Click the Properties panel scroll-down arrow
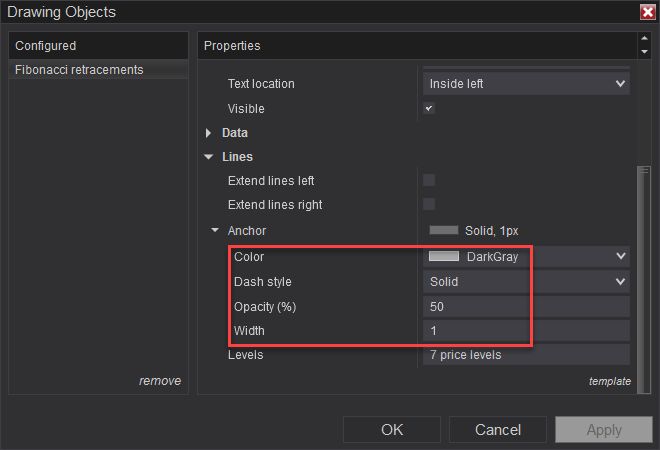The height and width of the screenshot is (450, 660). (x=643, y=51)
